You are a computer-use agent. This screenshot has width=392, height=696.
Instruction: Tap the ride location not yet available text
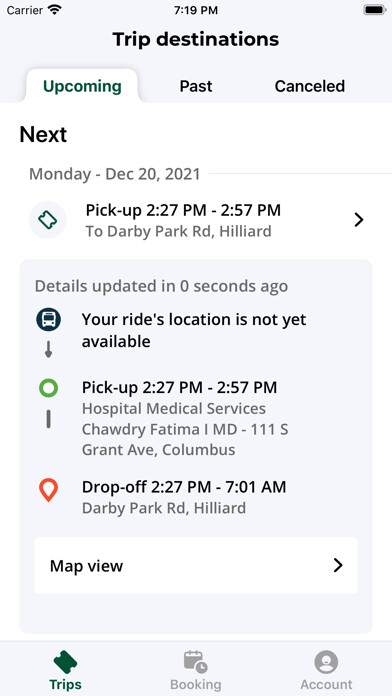[x=194, y=330]
